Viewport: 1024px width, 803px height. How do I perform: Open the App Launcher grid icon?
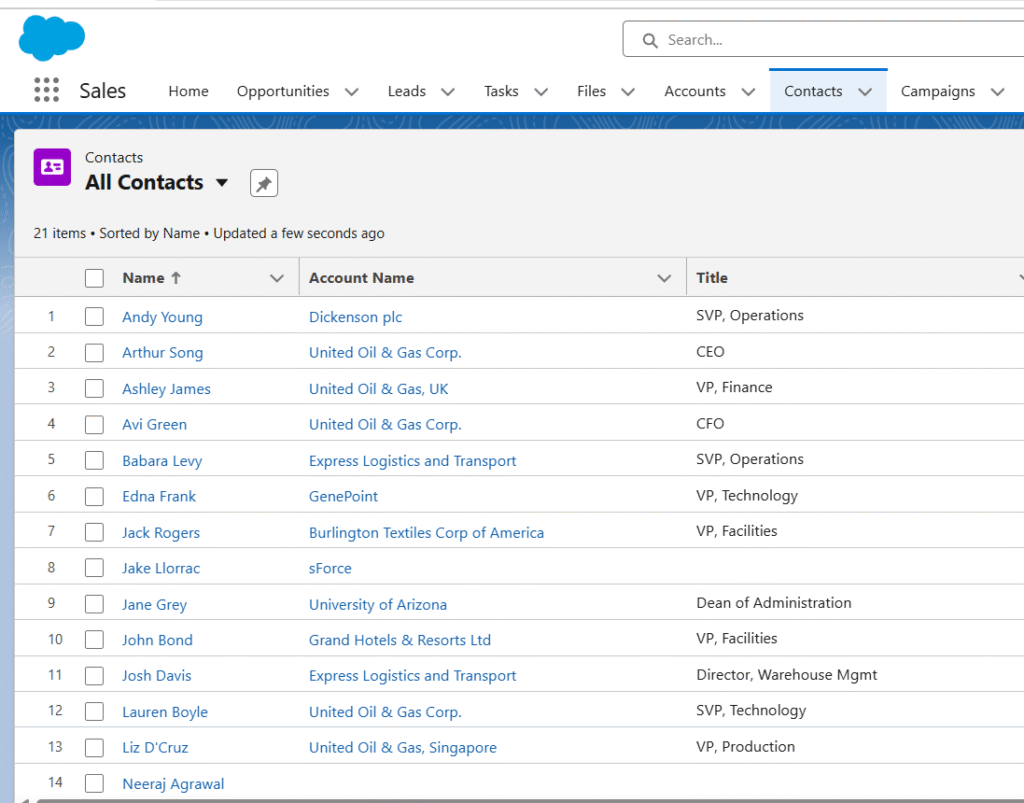pos(46,90)
